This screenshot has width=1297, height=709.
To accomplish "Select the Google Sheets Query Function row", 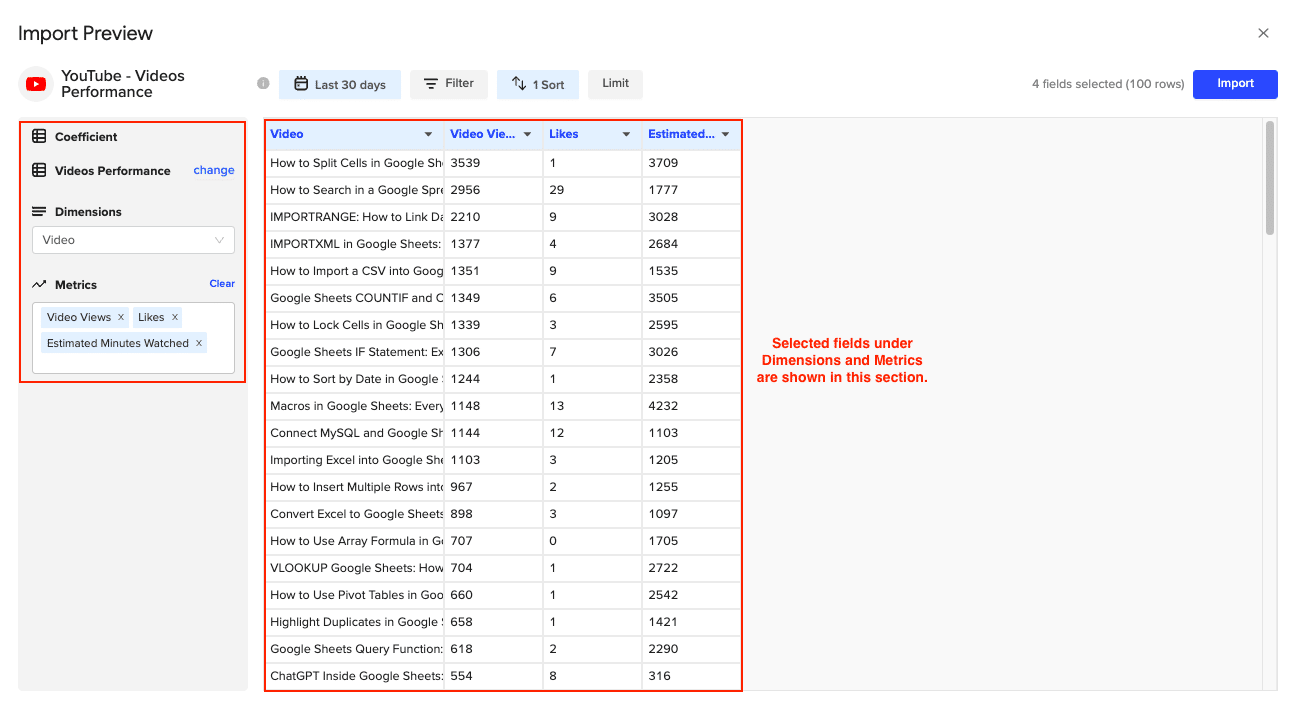I will pyautogui.click(x=503, y=649).
